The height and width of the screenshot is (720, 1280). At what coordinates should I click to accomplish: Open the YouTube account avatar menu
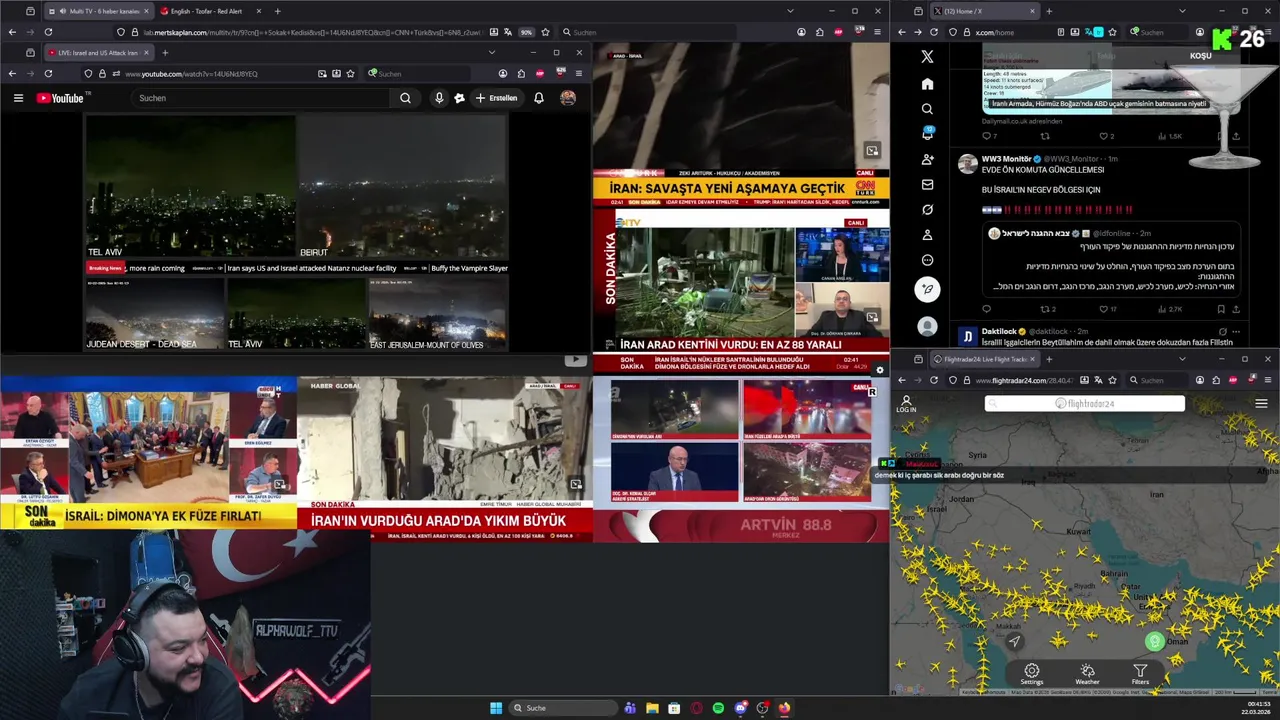568,98
